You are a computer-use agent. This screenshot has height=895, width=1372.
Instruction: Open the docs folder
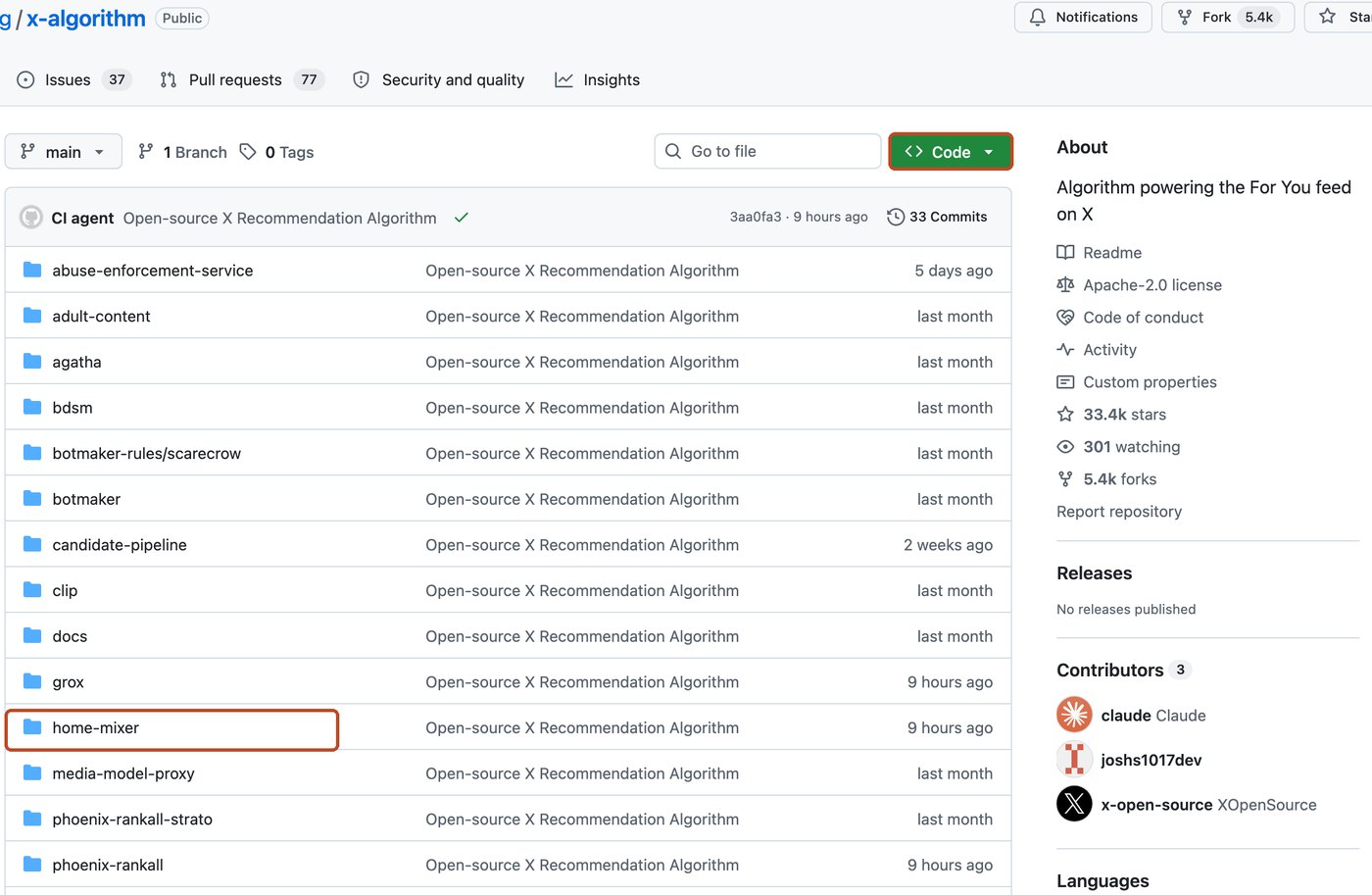[x=70, y=636]
